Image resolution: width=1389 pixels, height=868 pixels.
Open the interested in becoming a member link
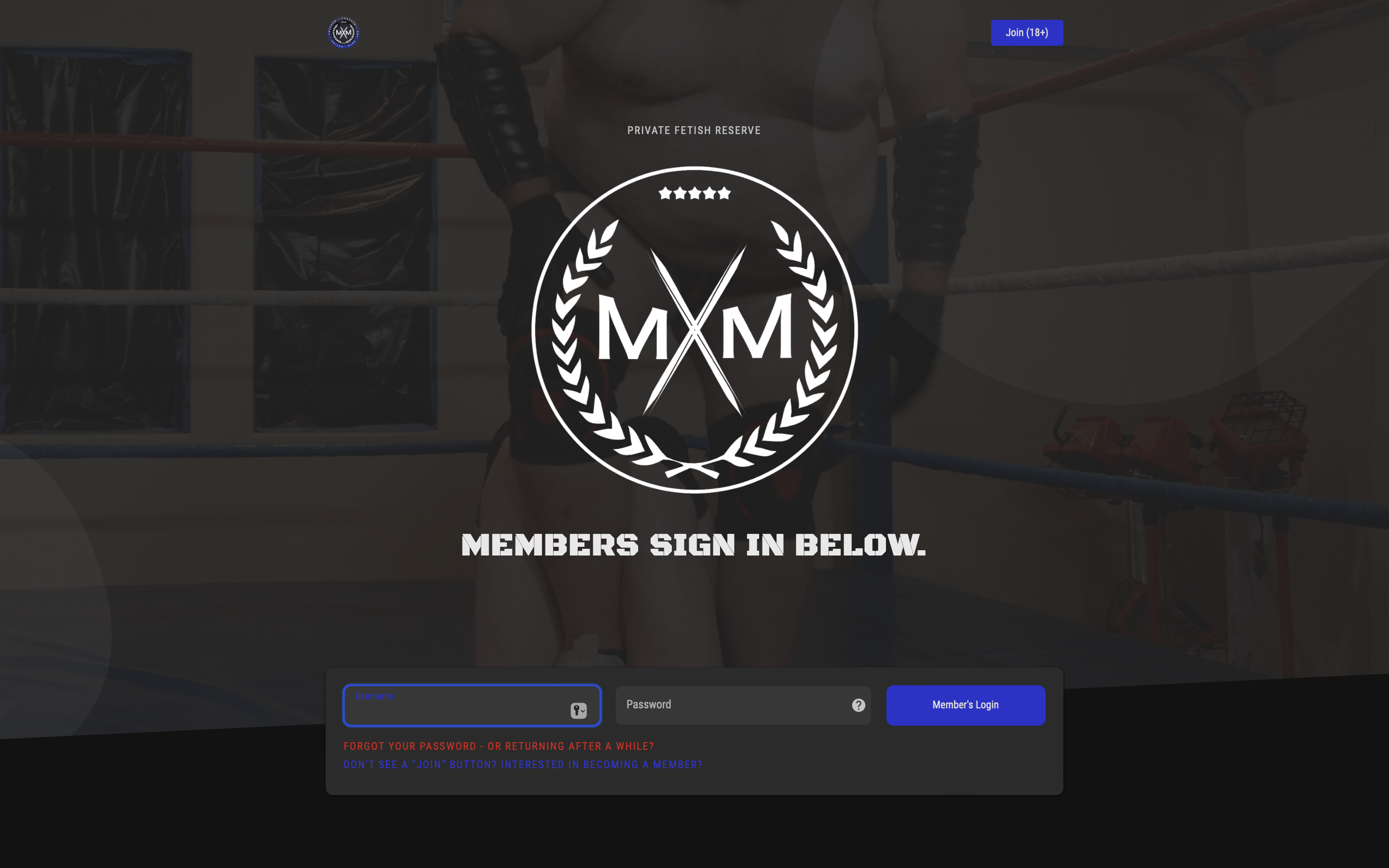click(523, 765)
